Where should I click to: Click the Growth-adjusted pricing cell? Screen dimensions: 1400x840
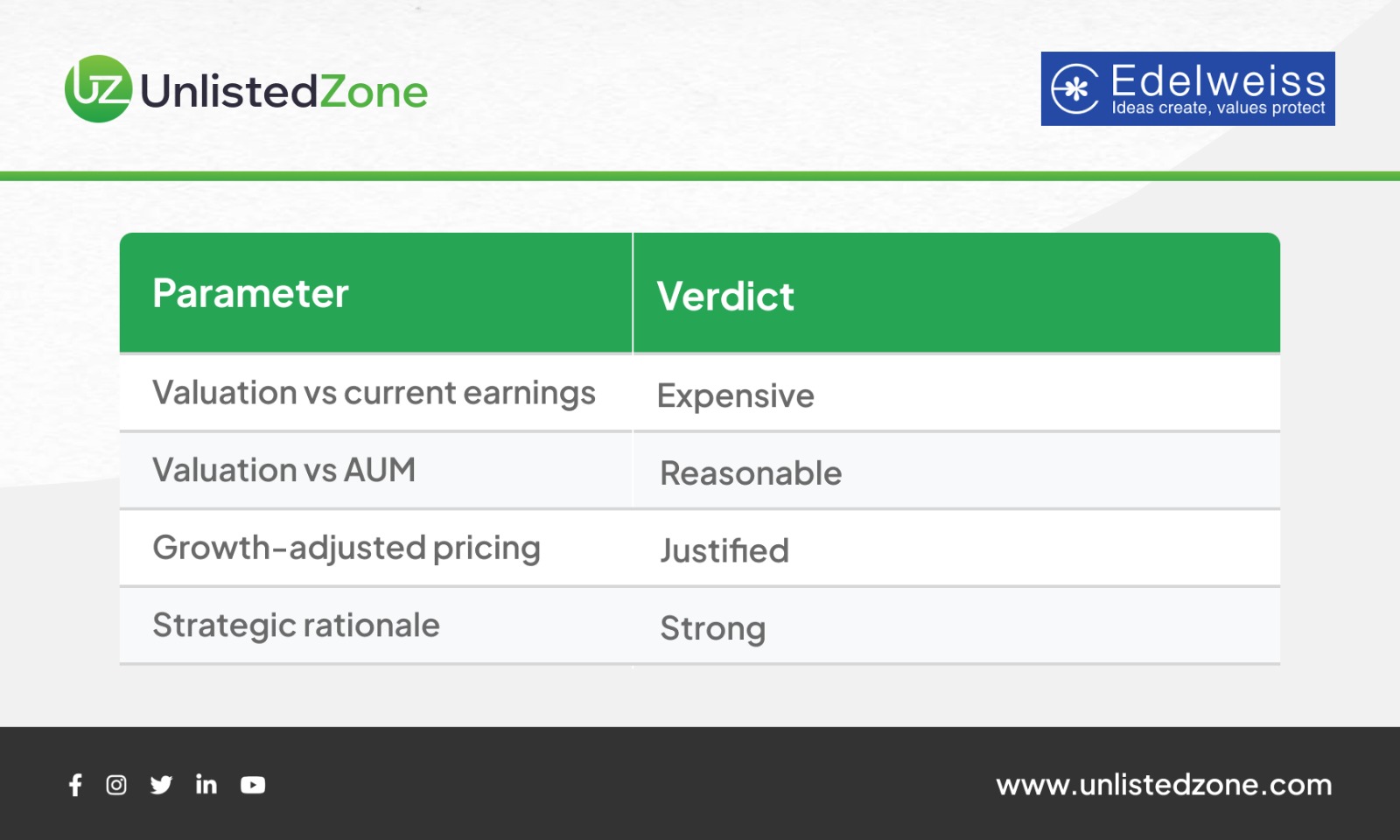(x=346, y=548)
